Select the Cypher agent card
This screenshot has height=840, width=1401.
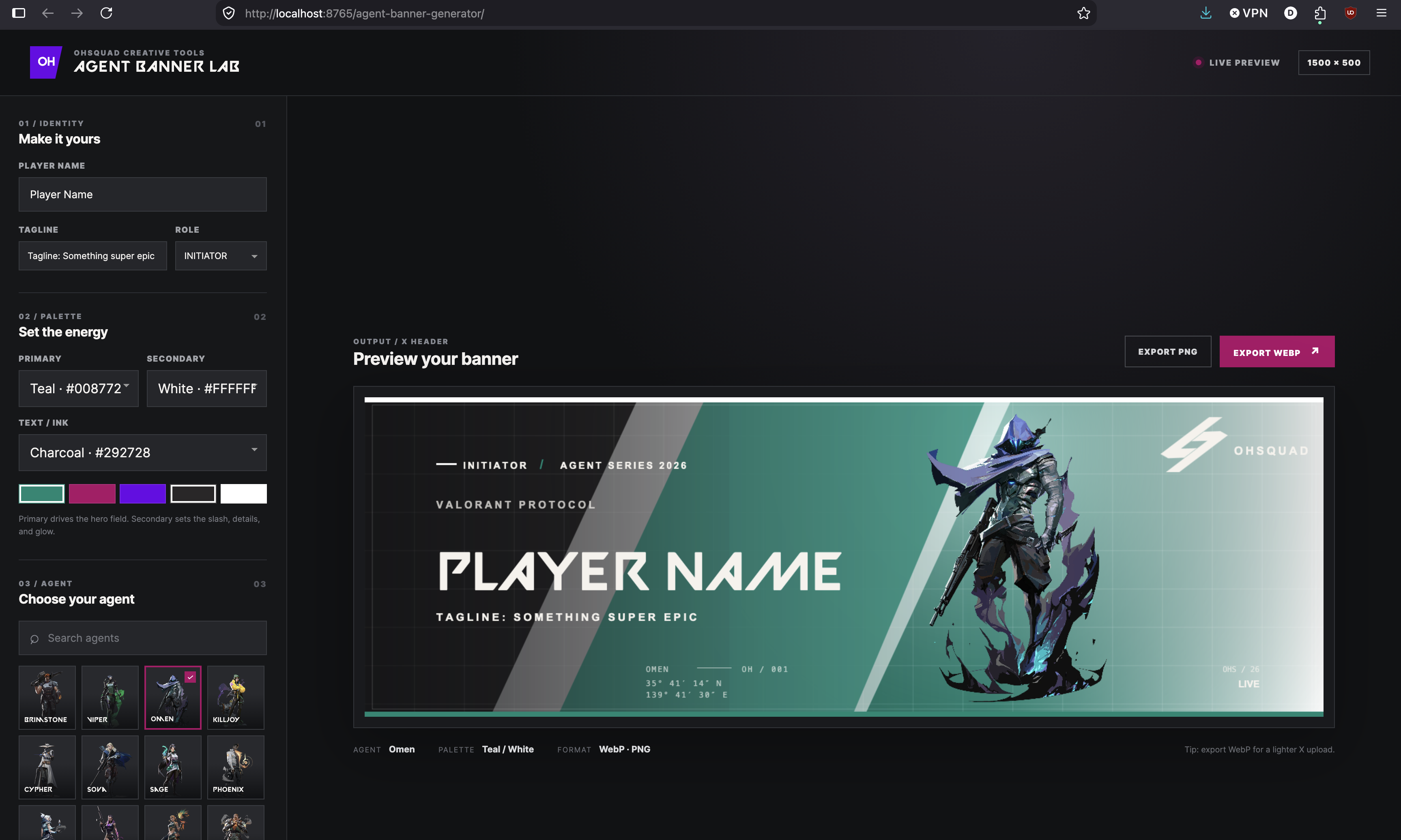47,767
